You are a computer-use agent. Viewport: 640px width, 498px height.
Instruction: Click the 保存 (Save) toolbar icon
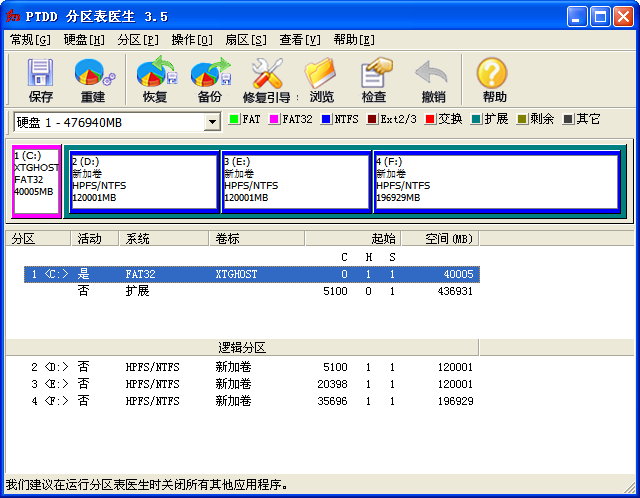coord(41,80)
